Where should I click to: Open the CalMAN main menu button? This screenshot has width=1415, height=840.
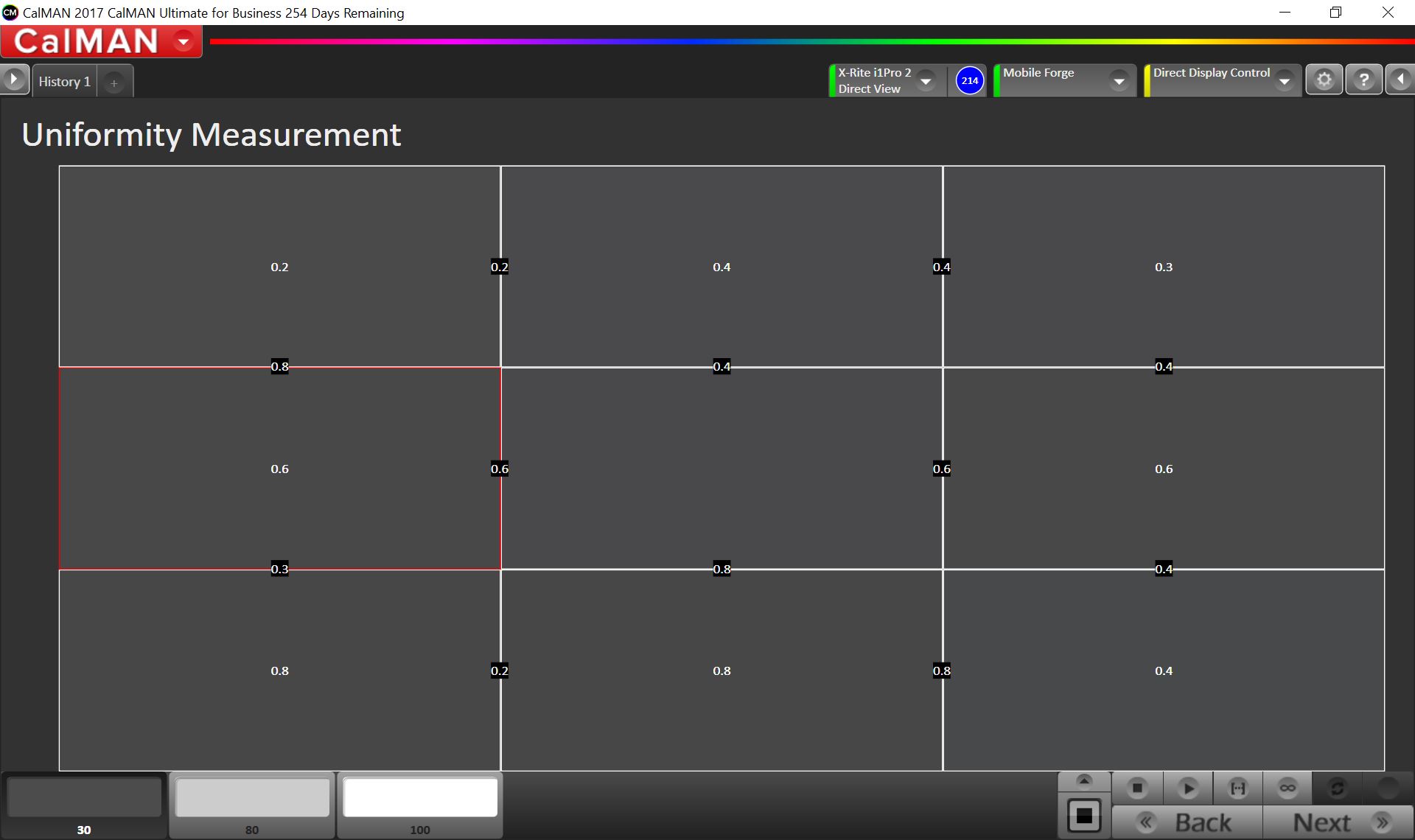(184, 41)
